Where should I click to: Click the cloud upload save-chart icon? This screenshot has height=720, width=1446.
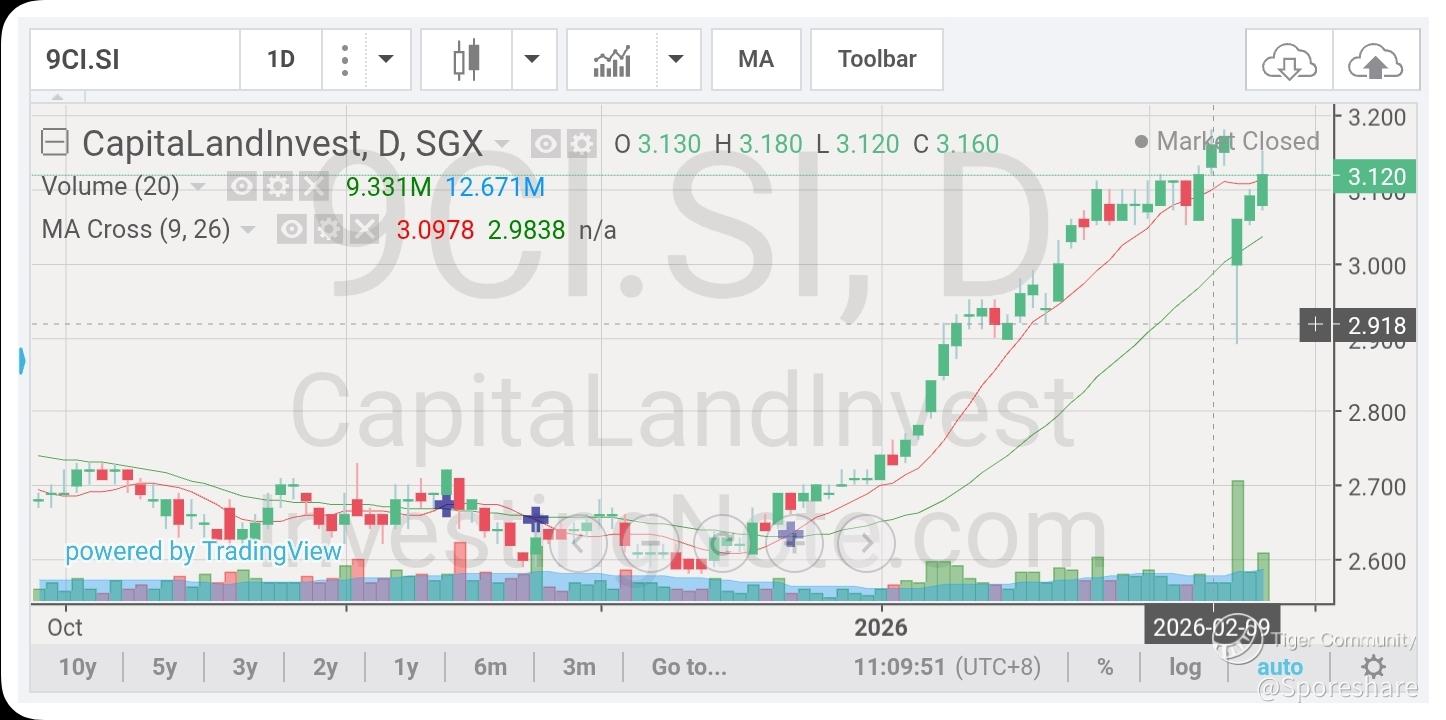(x=1376, y=63)
